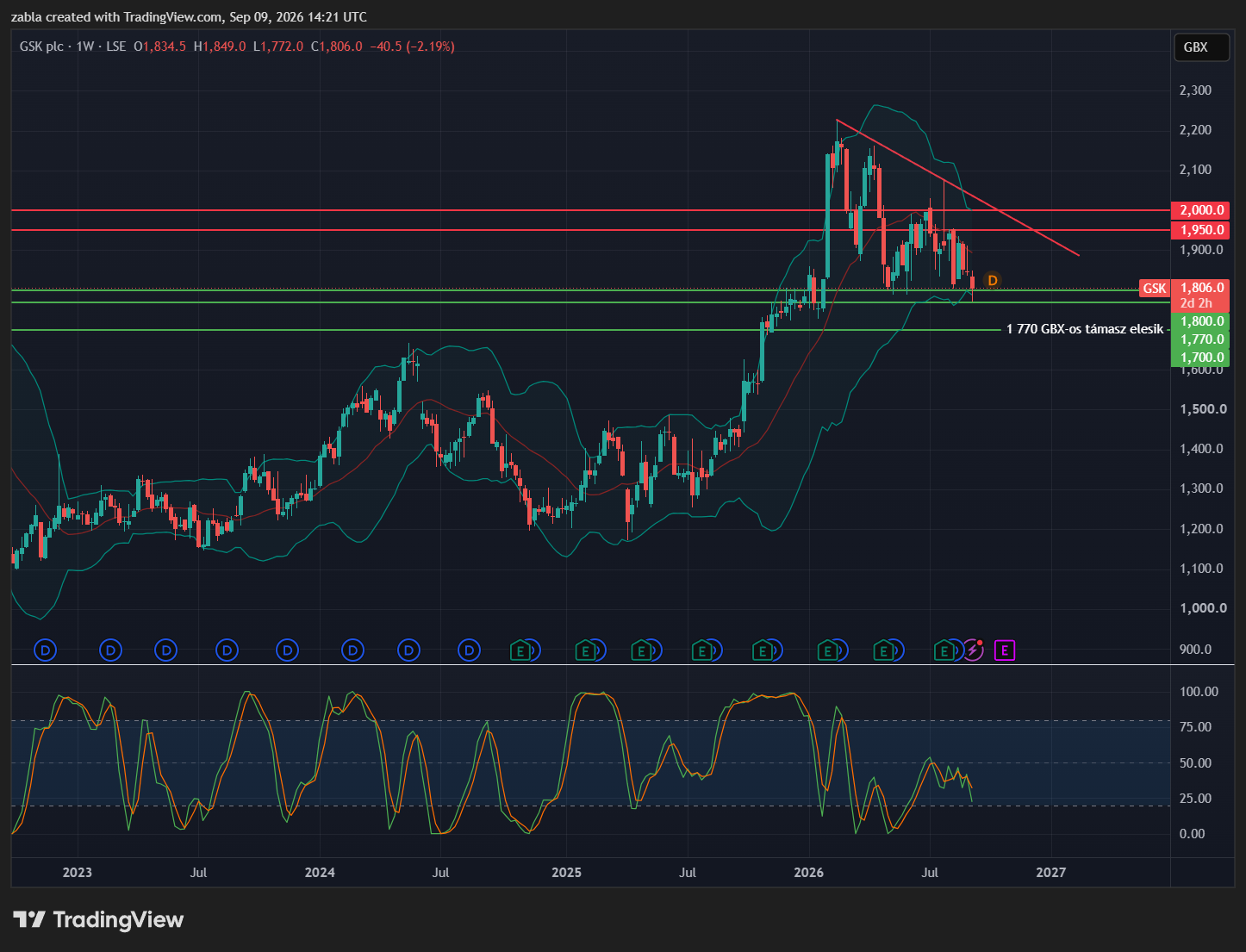
Task: Click the green earnings E marker below January 2026
Action: (x=828, y=650)
